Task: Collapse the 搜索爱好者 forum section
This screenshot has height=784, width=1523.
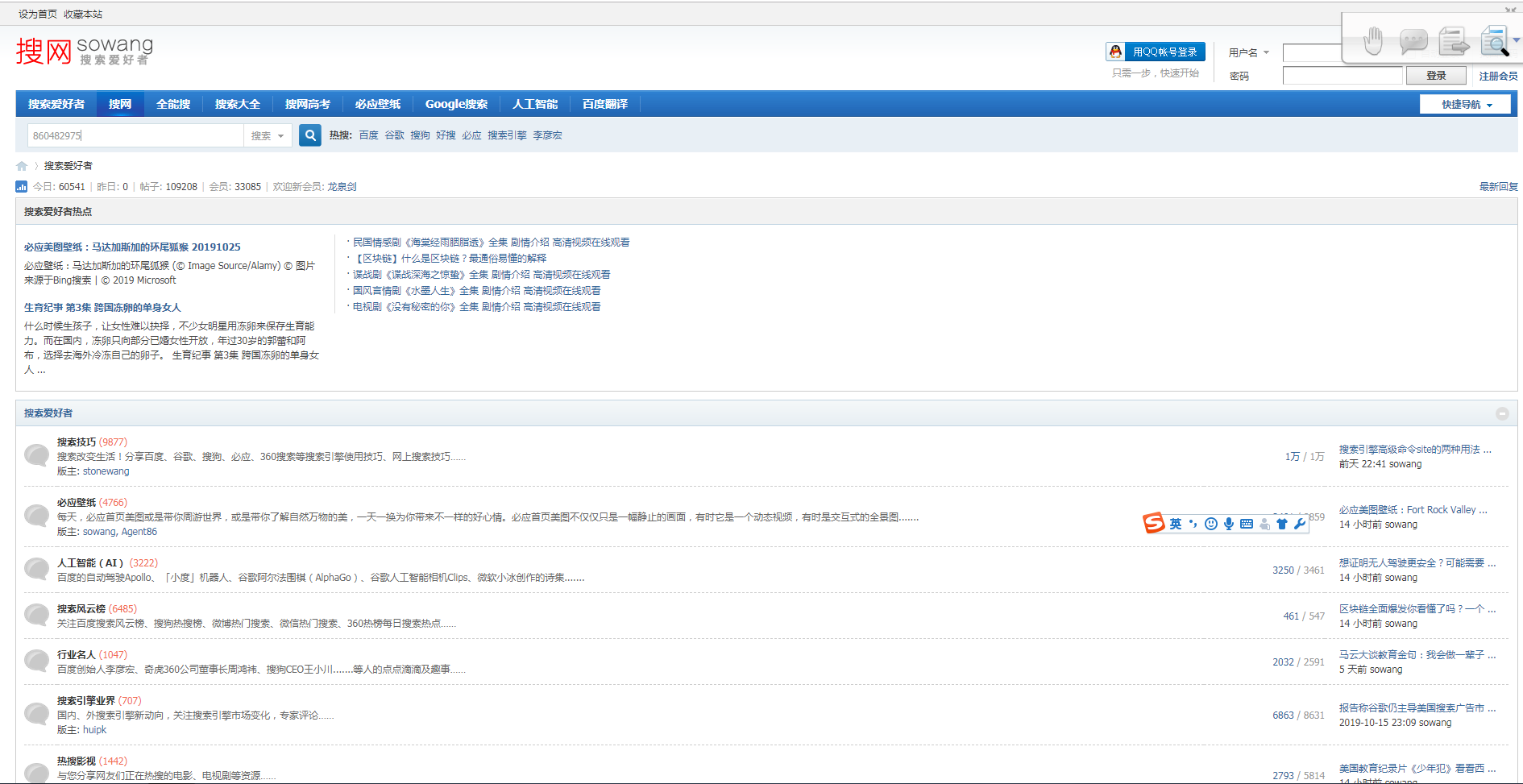Action: 1502,413
